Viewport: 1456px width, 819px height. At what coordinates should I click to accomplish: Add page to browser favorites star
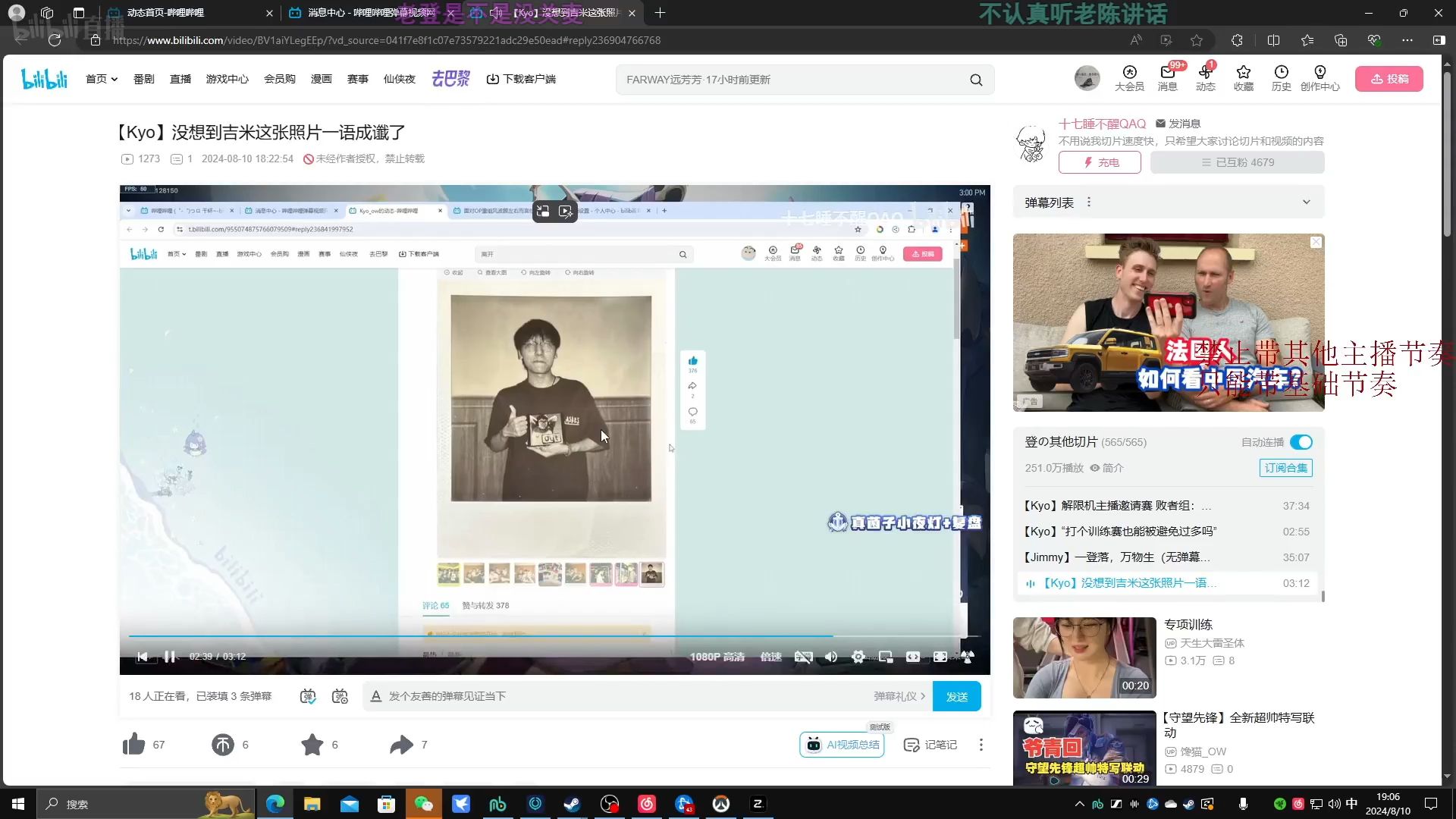point(1197,40)
